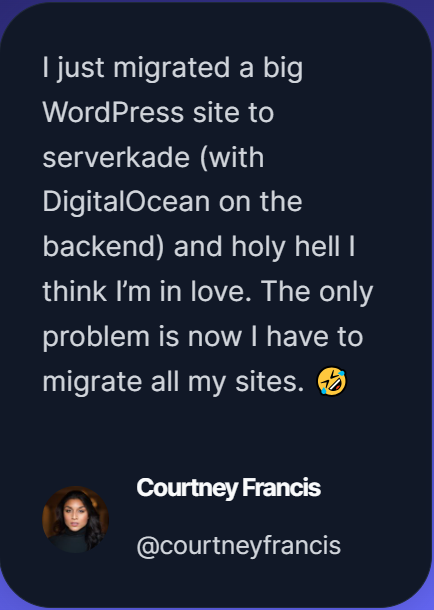Click Courtney Francis's profile avatar photo

[x=75, y=519]
